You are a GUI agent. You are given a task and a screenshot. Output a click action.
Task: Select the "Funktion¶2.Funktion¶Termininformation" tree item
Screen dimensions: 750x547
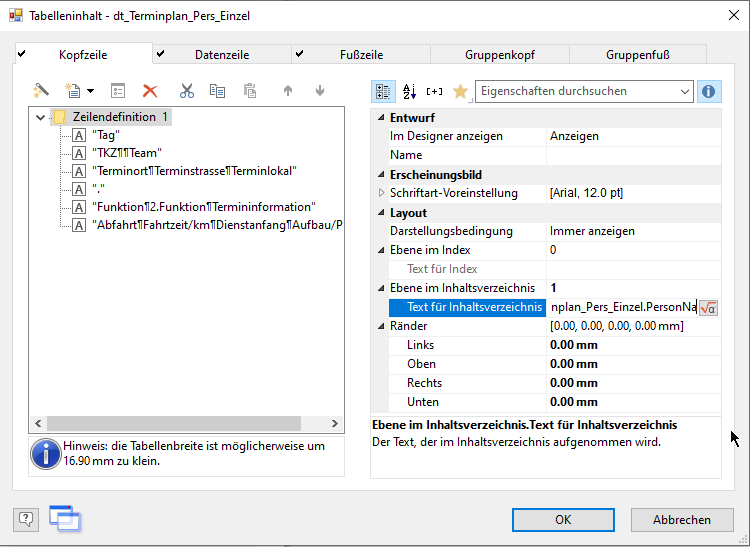[204, 207]
